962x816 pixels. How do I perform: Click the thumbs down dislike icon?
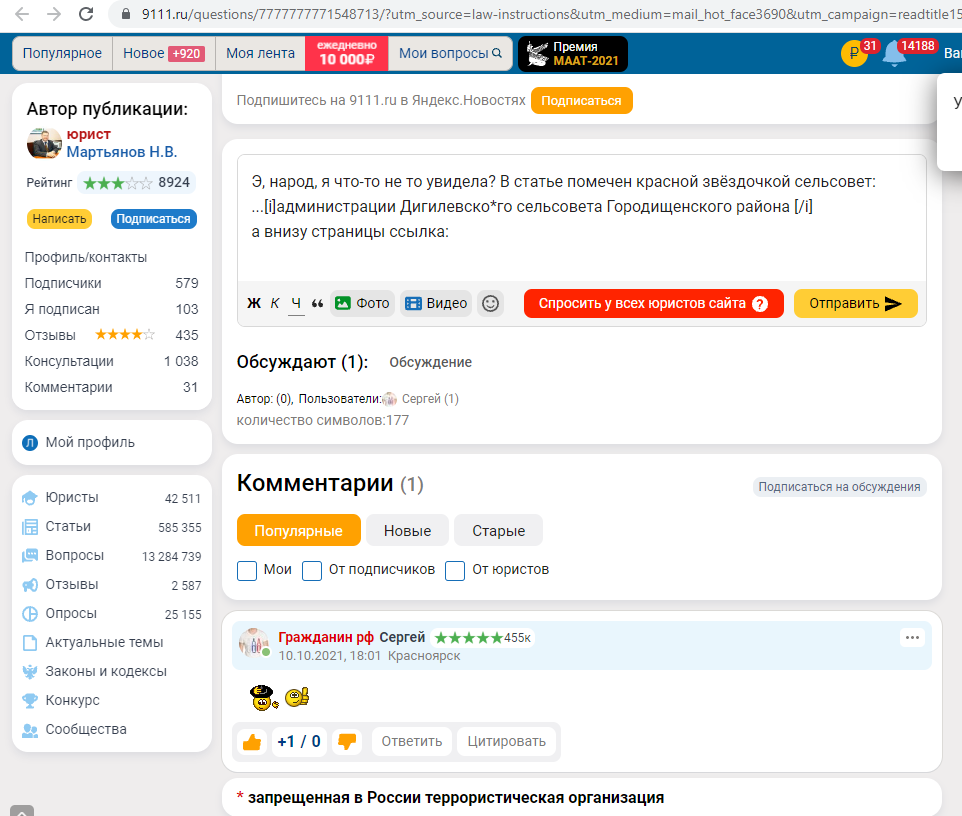pos(347,741)
